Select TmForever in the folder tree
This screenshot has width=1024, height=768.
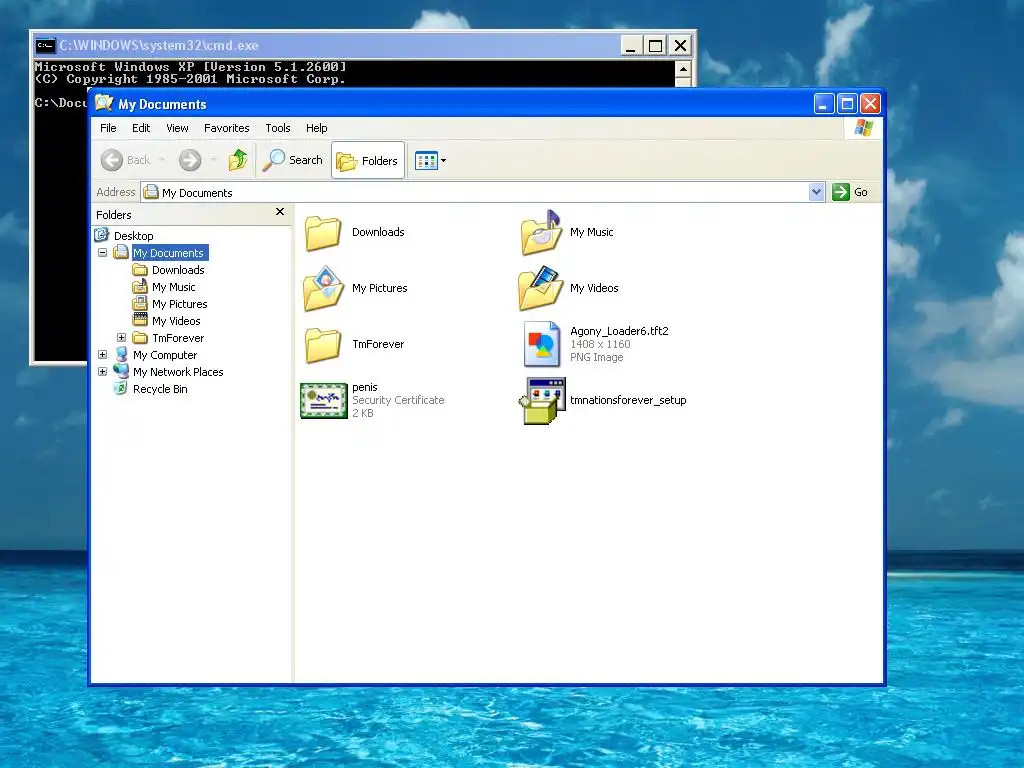pyautogui.click(x=178, y=338)
